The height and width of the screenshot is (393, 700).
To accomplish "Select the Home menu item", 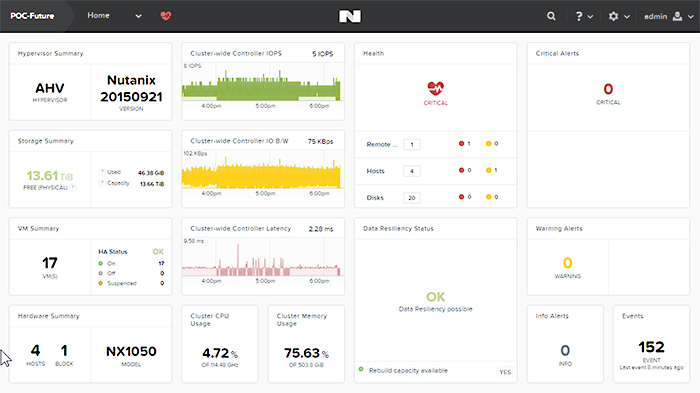I will pyautogui.click(x=98, y=16).
